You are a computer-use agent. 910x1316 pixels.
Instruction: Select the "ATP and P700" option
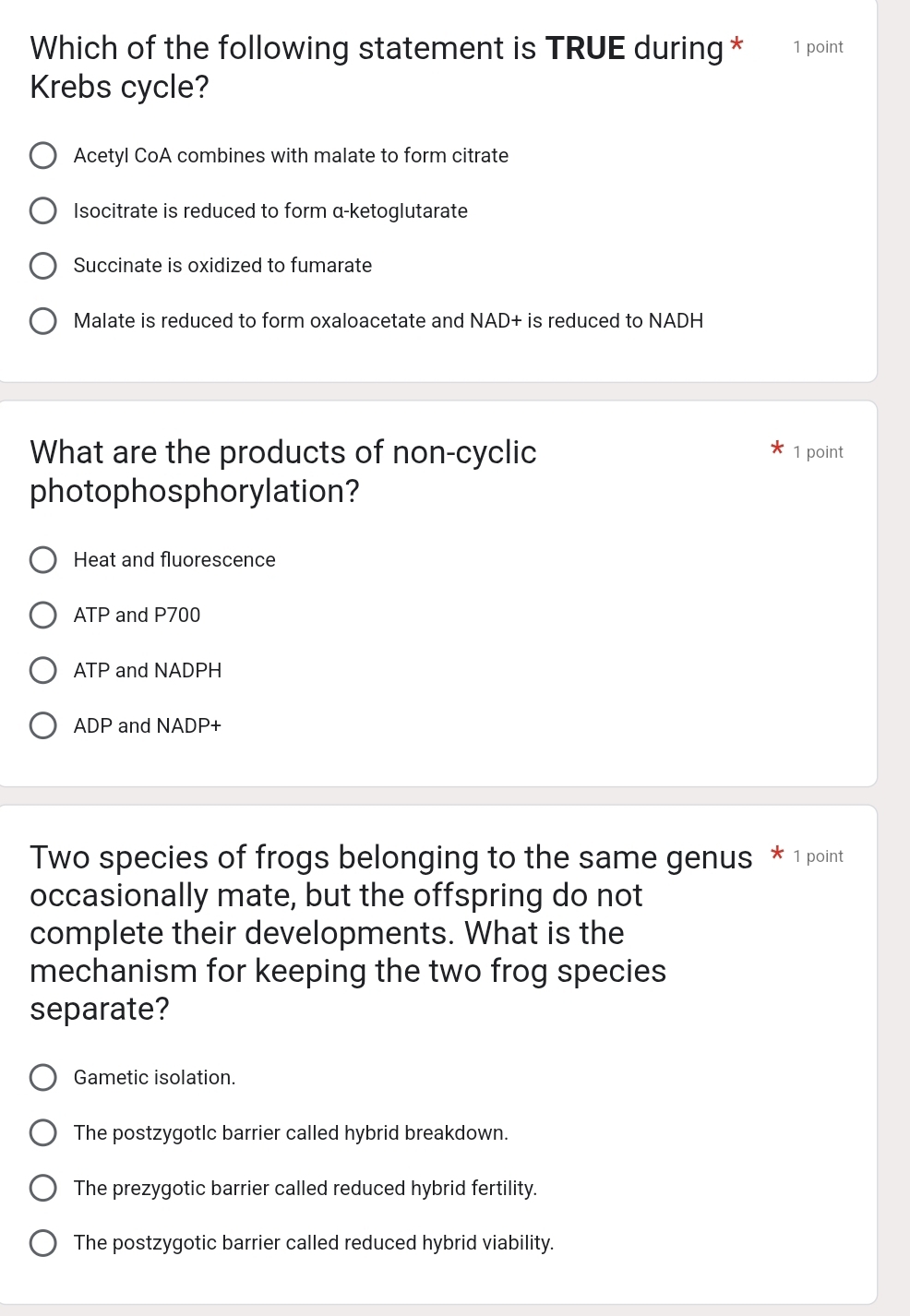coord(43,615)
